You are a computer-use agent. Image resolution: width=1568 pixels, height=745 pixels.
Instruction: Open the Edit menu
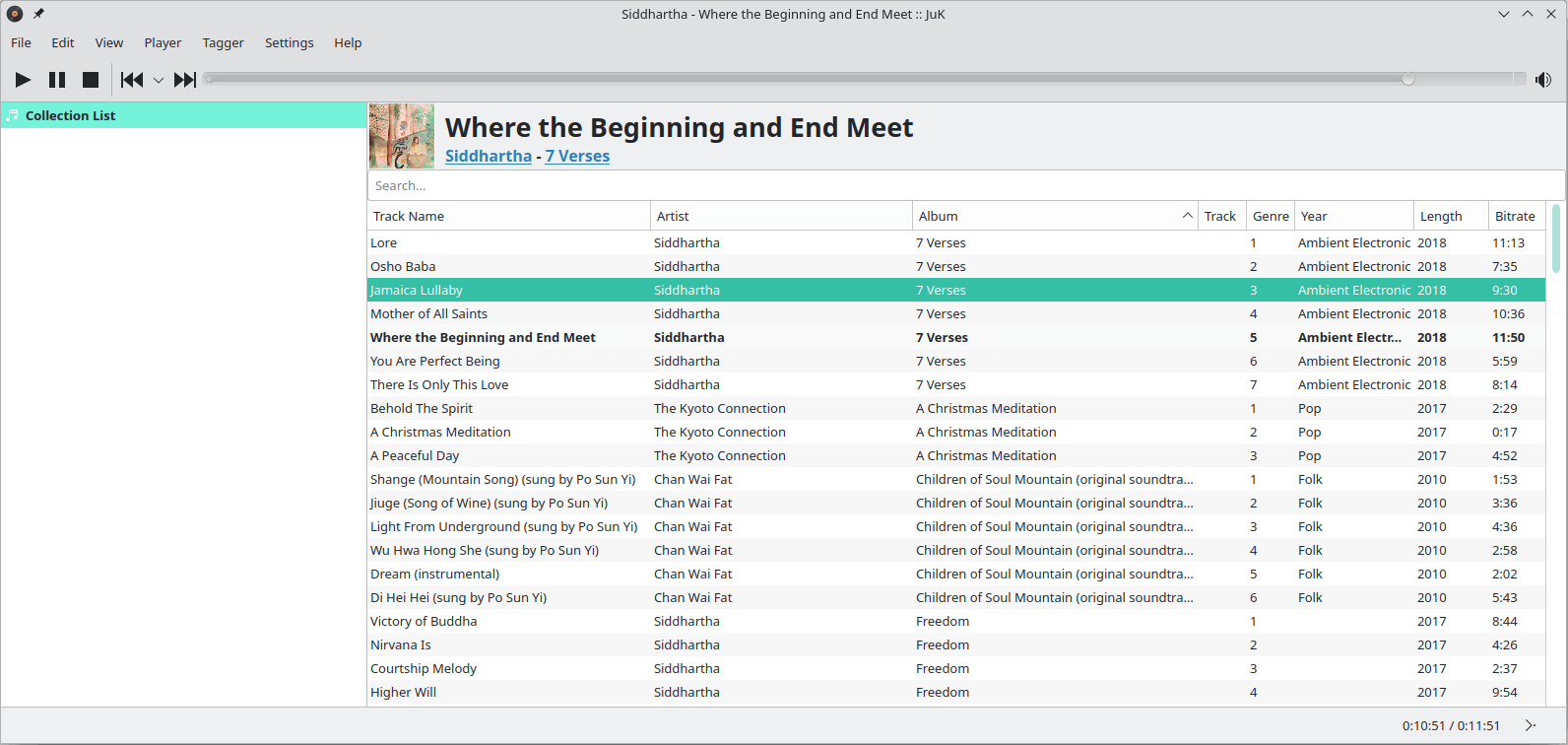63,42
